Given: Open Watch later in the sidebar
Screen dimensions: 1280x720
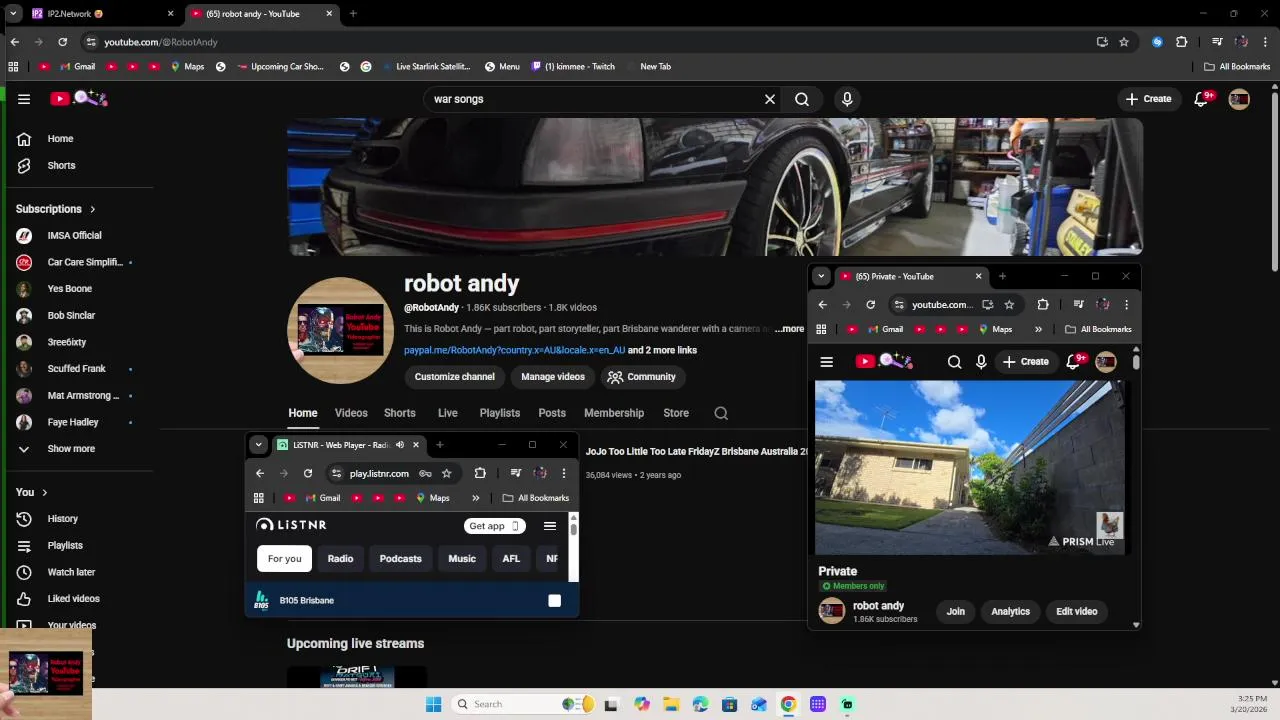Looking at the screenshot, I should [x=71, y=572].
